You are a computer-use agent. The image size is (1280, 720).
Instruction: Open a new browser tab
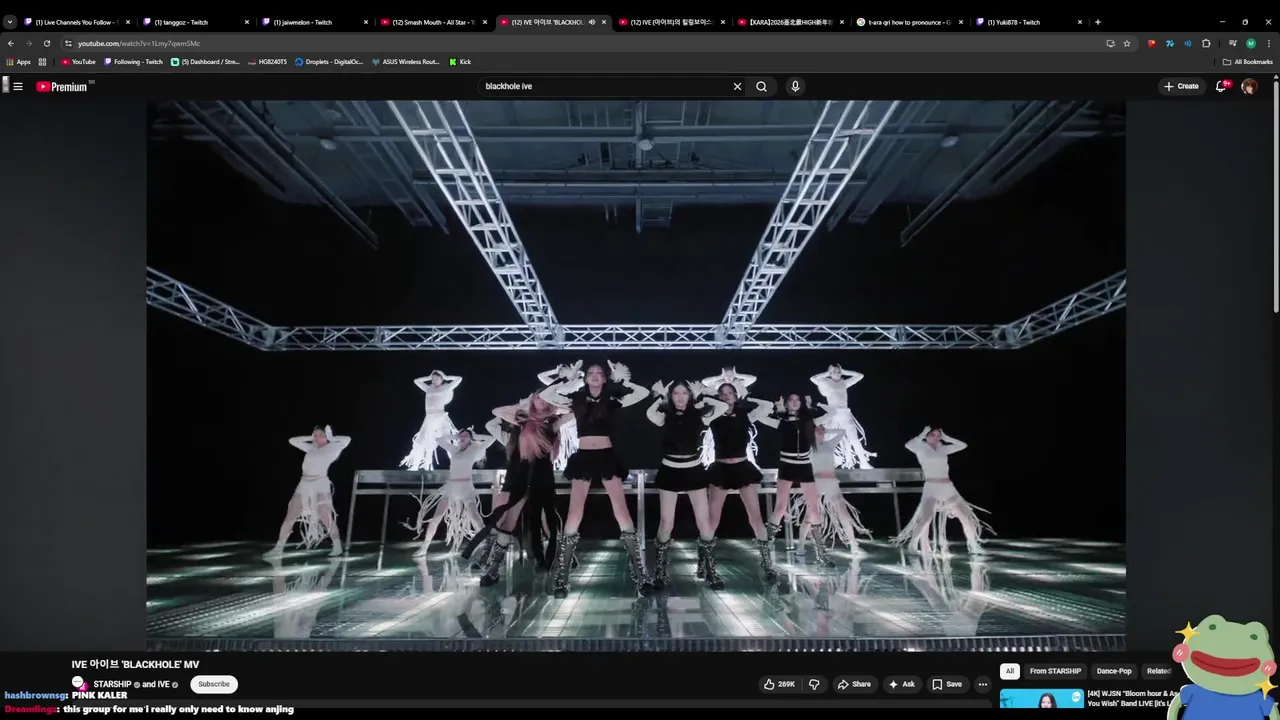pyautogui.click(x=1098, y=22)
